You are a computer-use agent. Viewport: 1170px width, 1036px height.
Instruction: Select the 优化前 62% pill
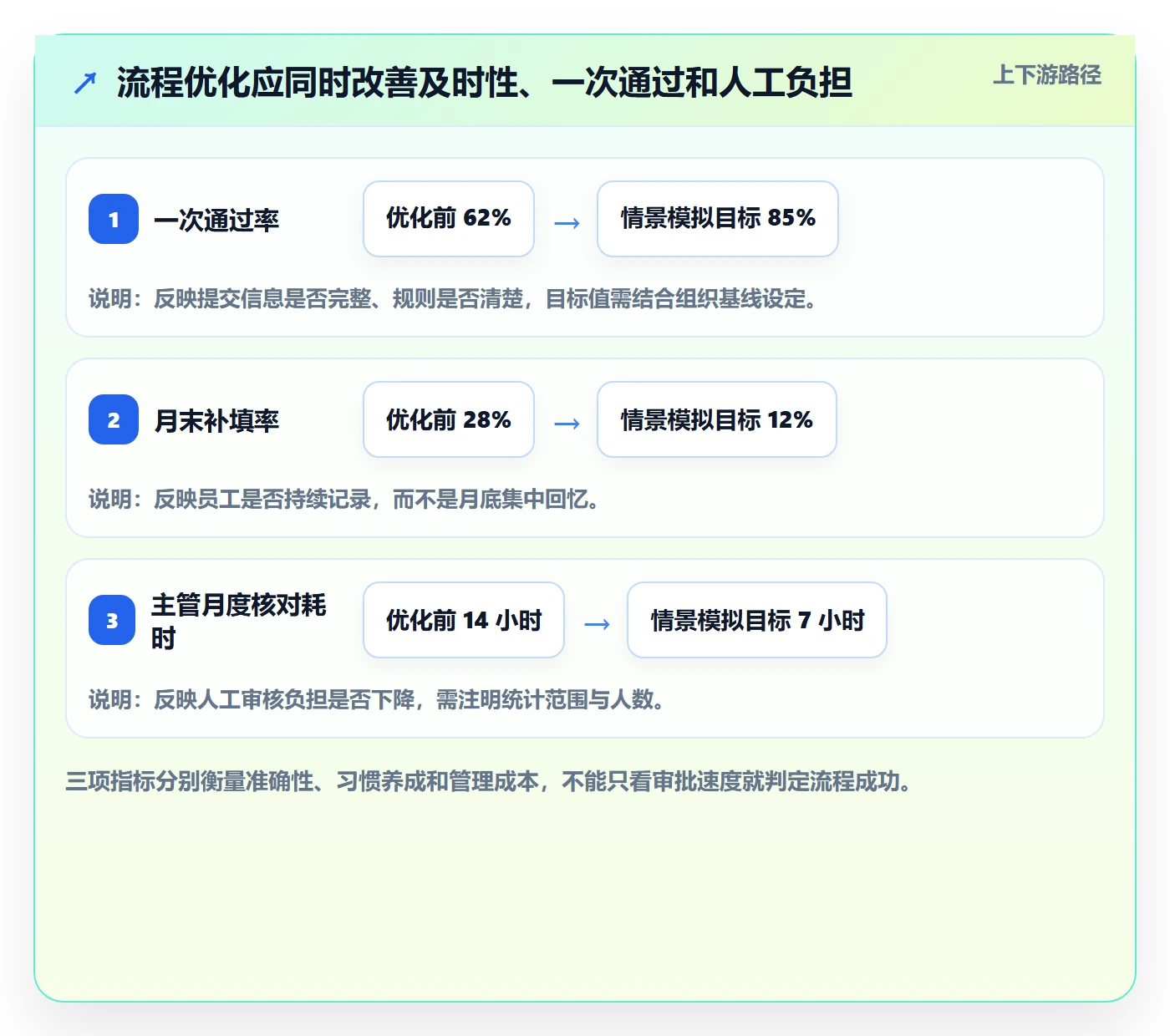coord(449,219)
